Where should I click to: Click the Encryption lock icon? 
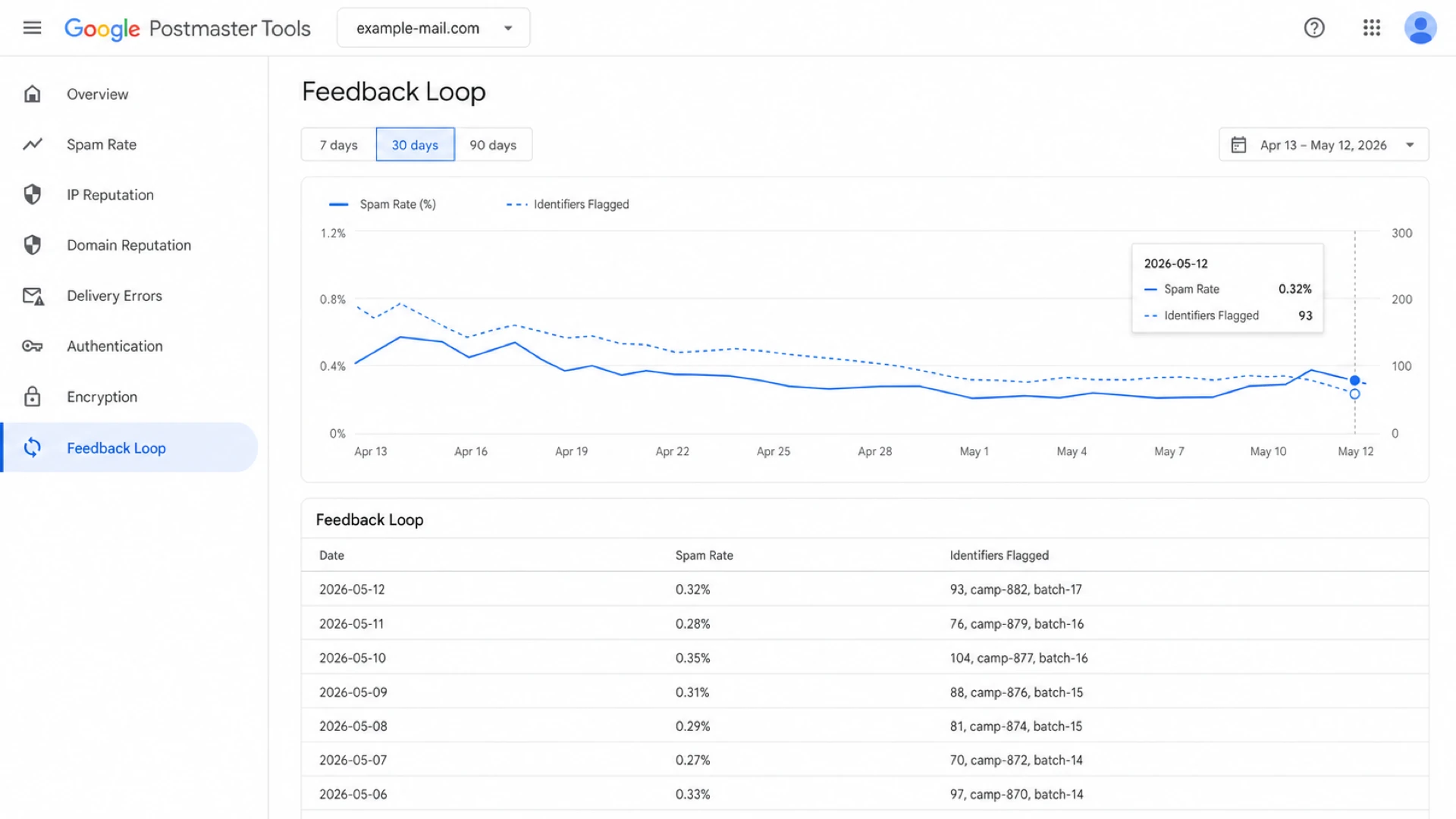[x=32, y=397]
